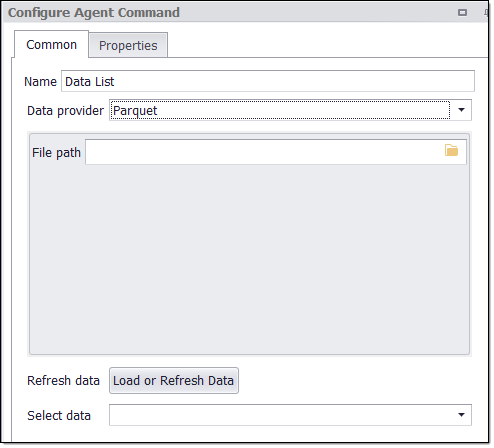Click the Data provider label
The width and height of the screenshot is (494, 448).
point(66,111)
